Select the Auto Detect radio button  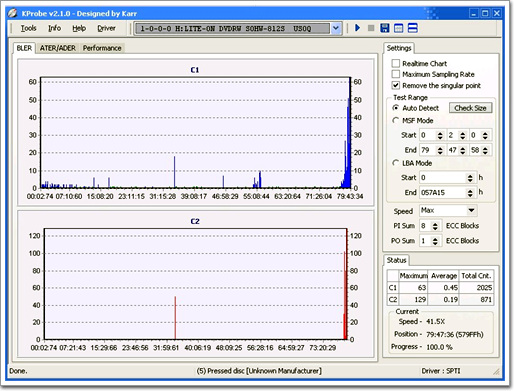pyautogui.click(x=396, y=108)
